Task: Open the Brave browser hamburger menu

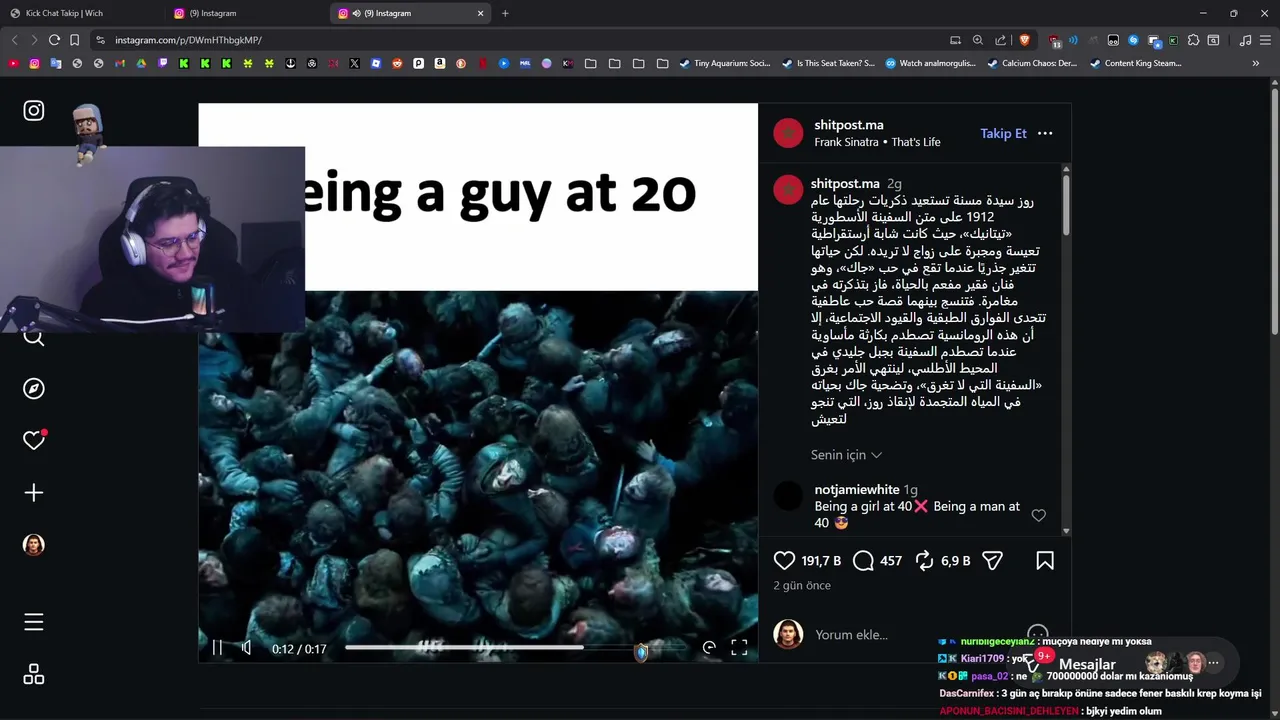Action: pos(1266,40)
